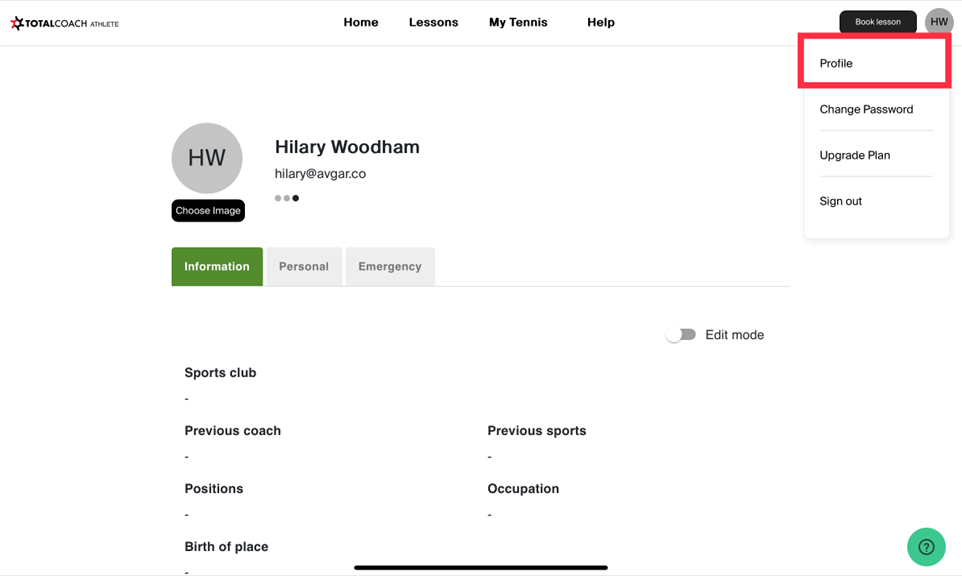The height and width of the screenshot is (576, 962).
Task: Click the hilary@avgar.co email text
Action: pos(320,174)
